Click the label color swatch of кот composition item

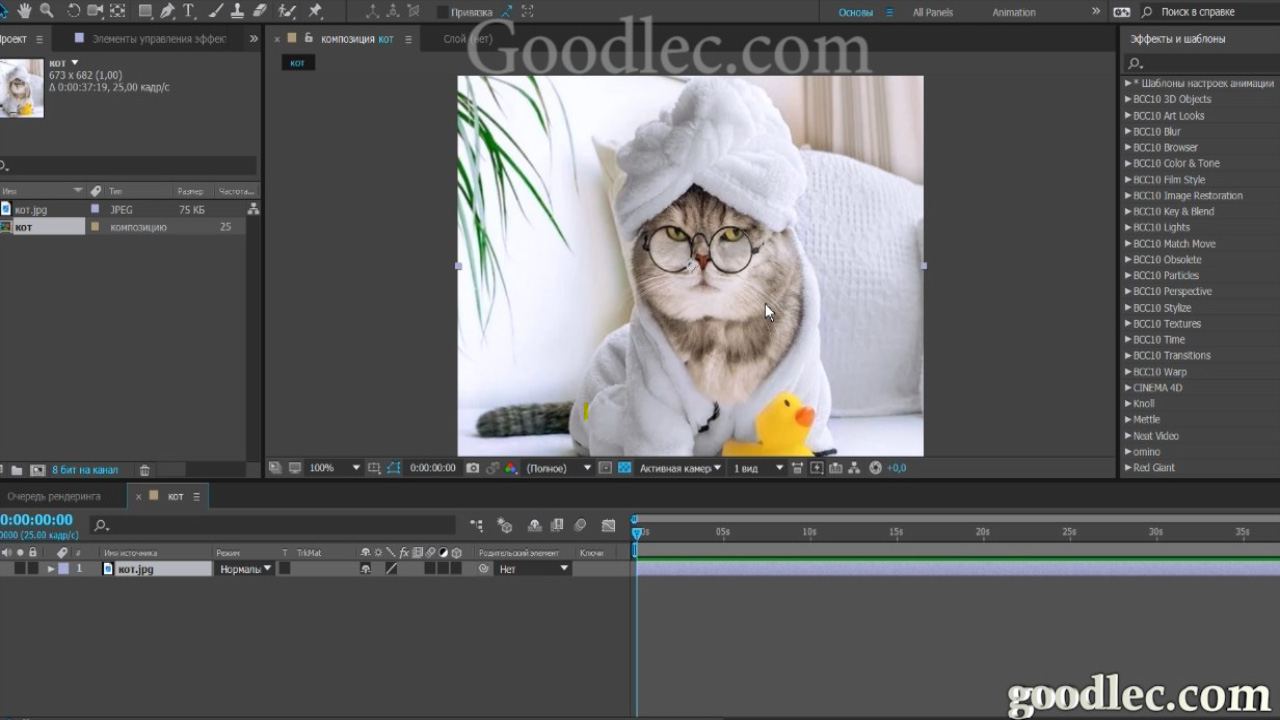pos(95,227)
